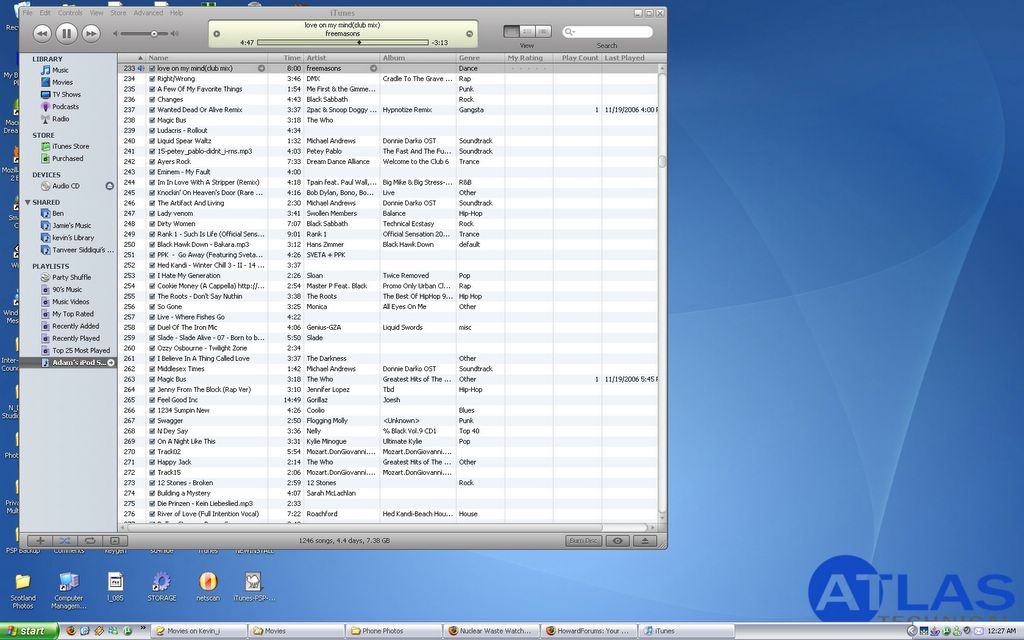Open the Advanced menu
Viewport: 1024px width, 640px height.
click(148, 12)
